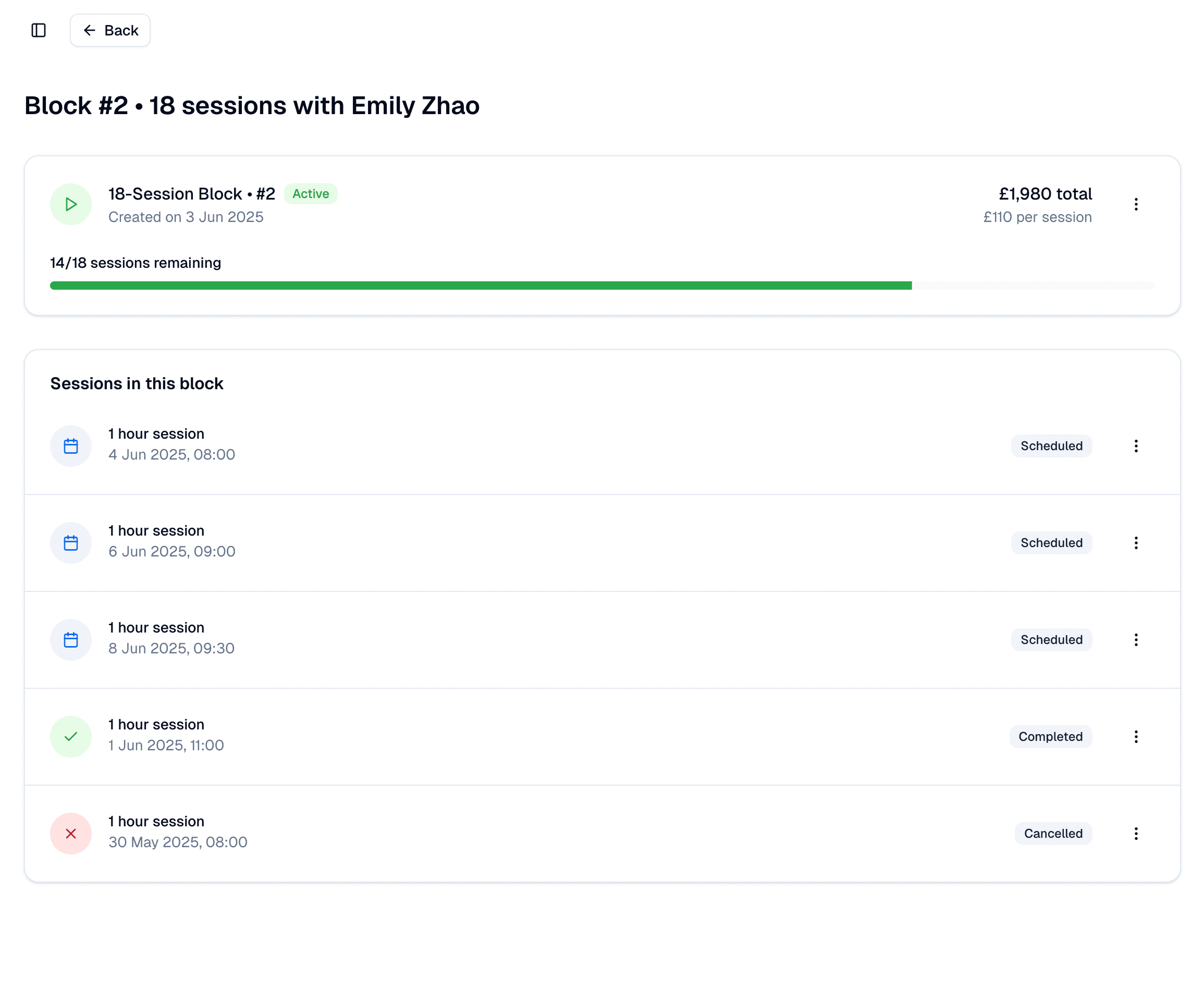Click the calendar icon for 8 Jun session
Image resolution: width=1204 pixels, height=992 pixels.
pyautogui.click(x=71, y=639)
